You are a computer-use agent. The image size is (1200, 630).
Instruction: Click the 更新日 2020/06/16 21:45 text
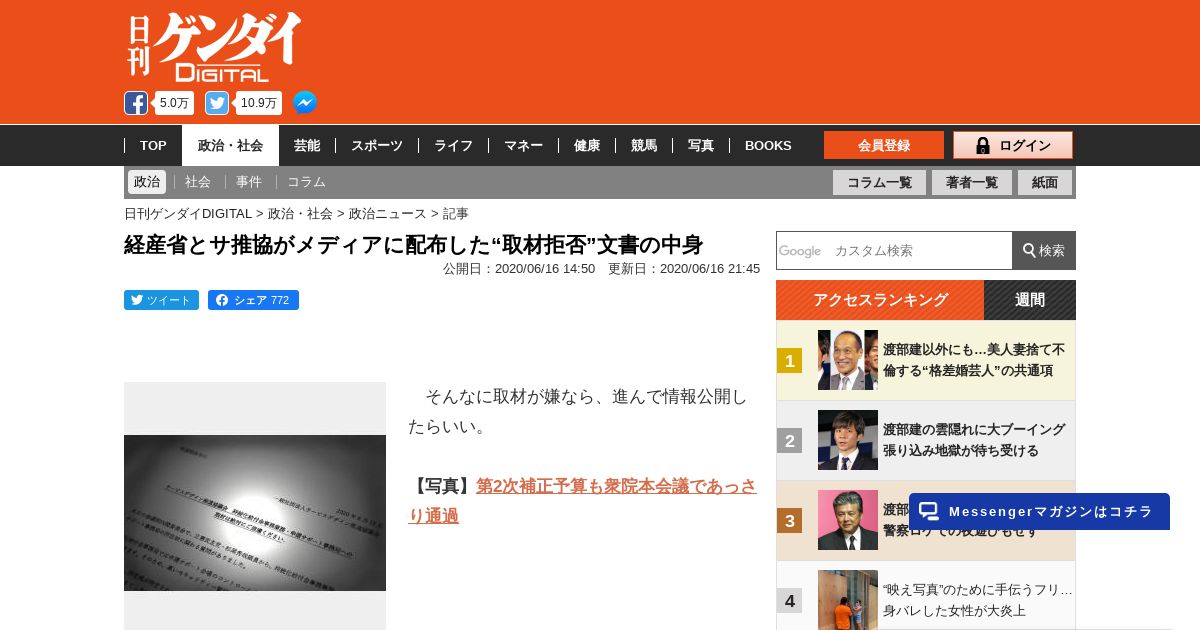coord(684,268)
